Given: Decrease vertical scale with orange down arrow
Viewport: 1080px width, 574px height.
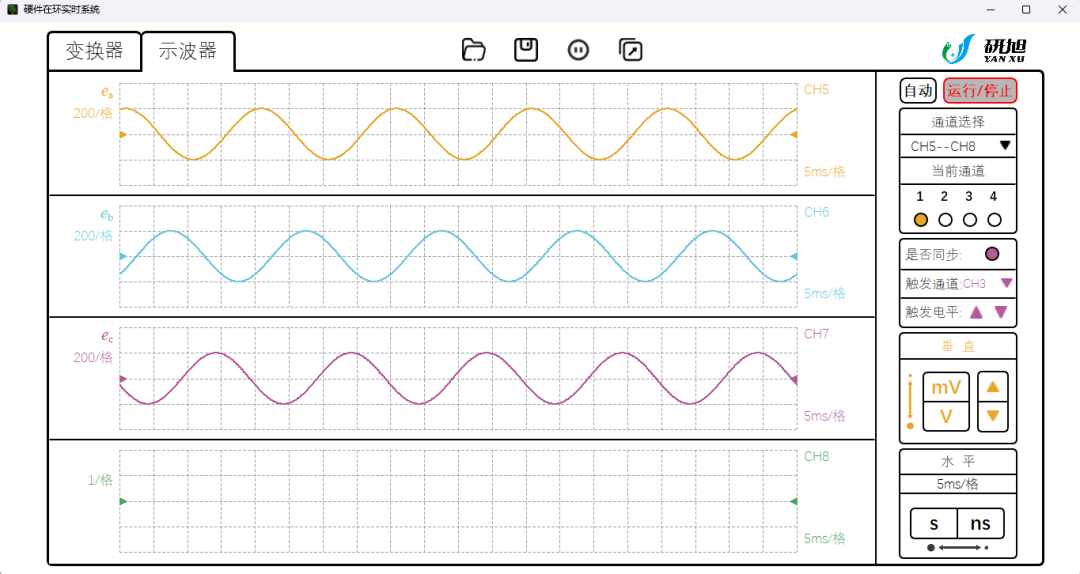Looking at the screenshot, I should (993, 416).
